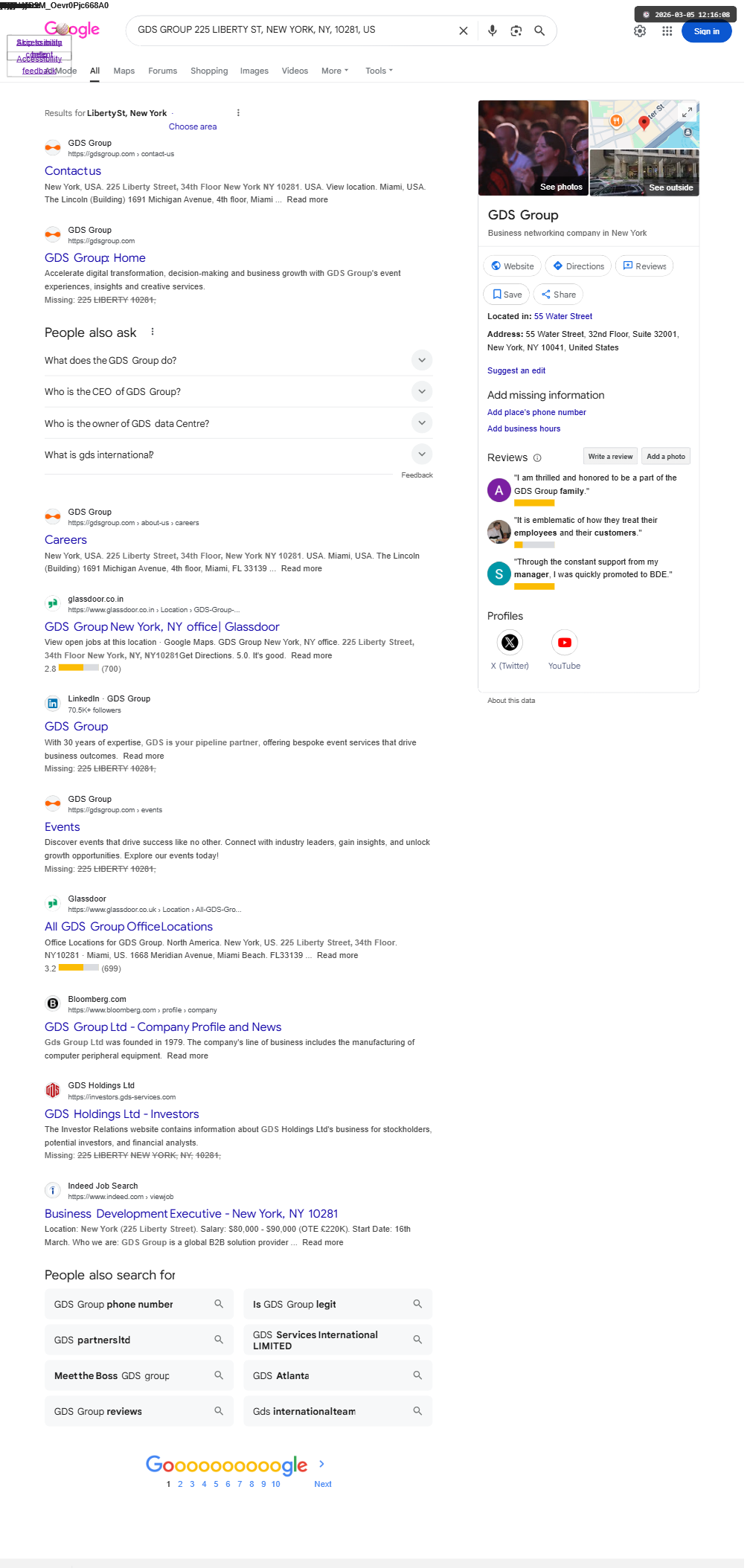Open the More search filter dropdown
This screenshot has width=753, height=1568.
tap(335, 71)
